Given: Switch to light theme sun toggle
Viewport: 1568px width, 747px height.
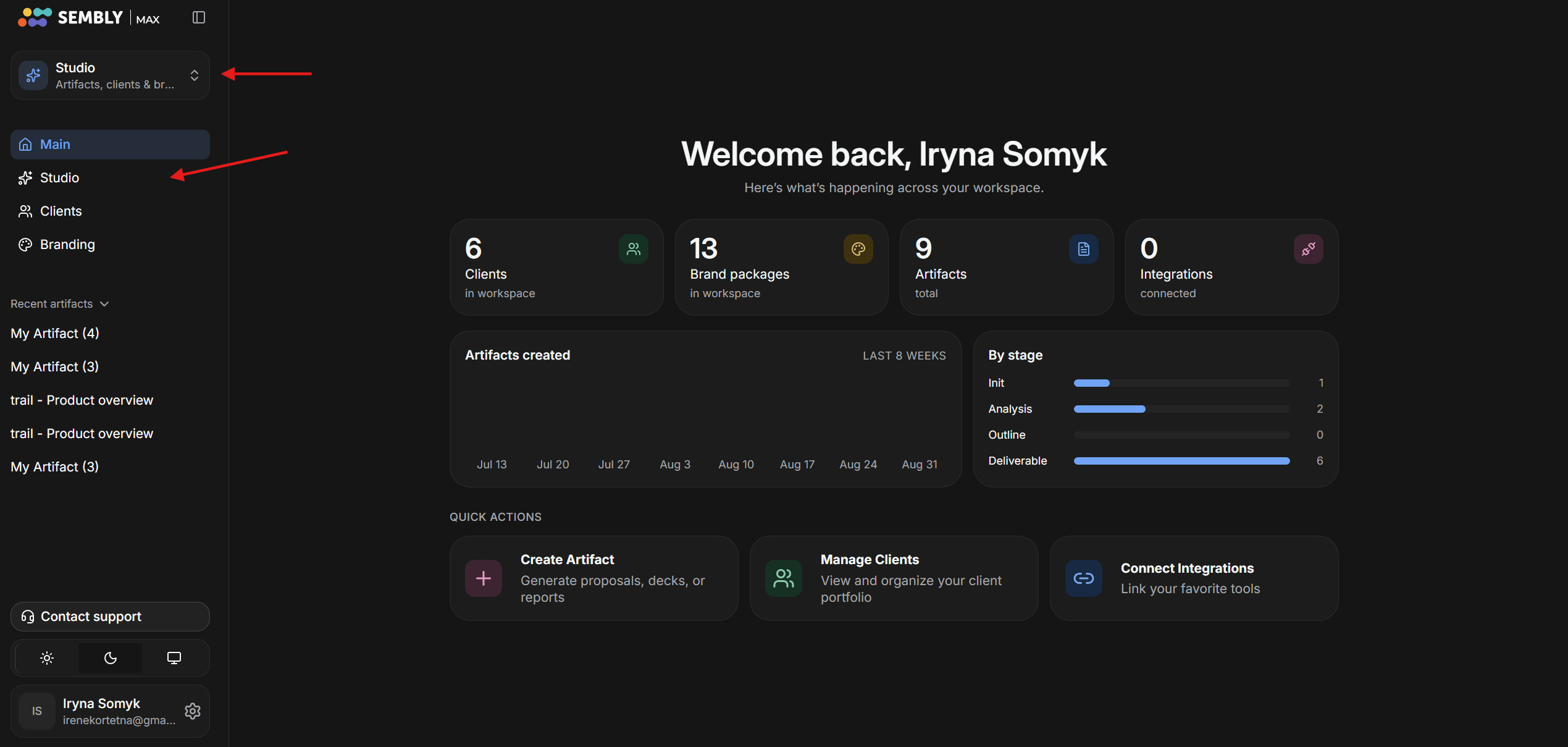Looking at the screenshot, I should pos(47,658).
